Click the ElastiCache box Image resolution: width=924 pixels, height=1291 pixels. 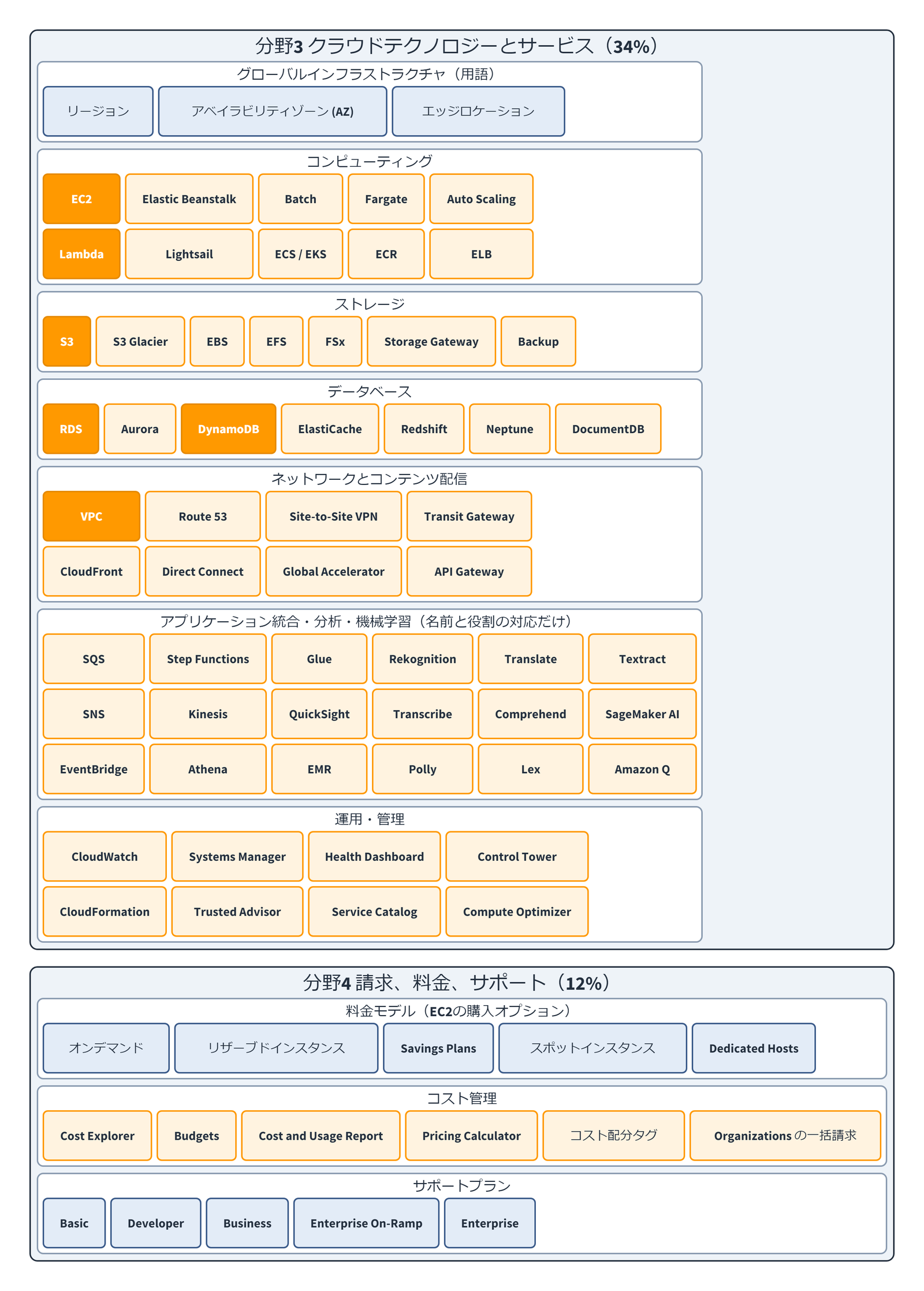(x=330, y=429)
